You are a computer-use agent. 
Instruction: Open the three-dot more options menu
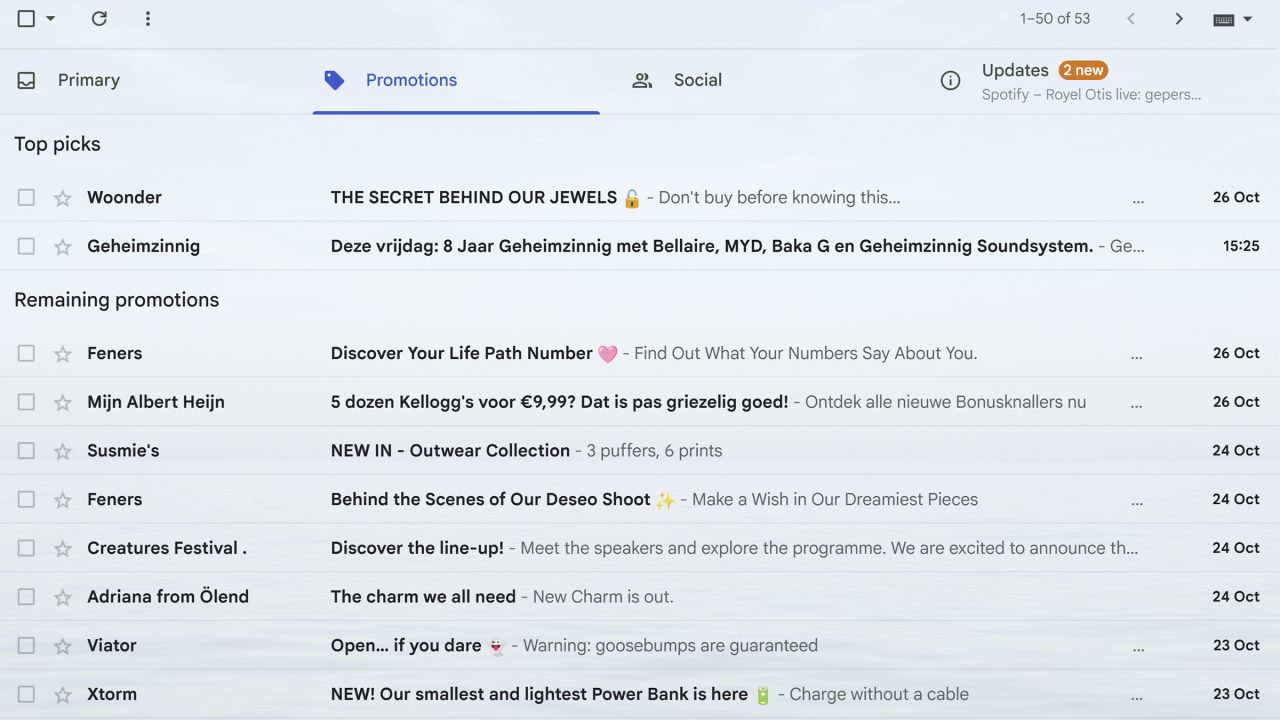148,19
